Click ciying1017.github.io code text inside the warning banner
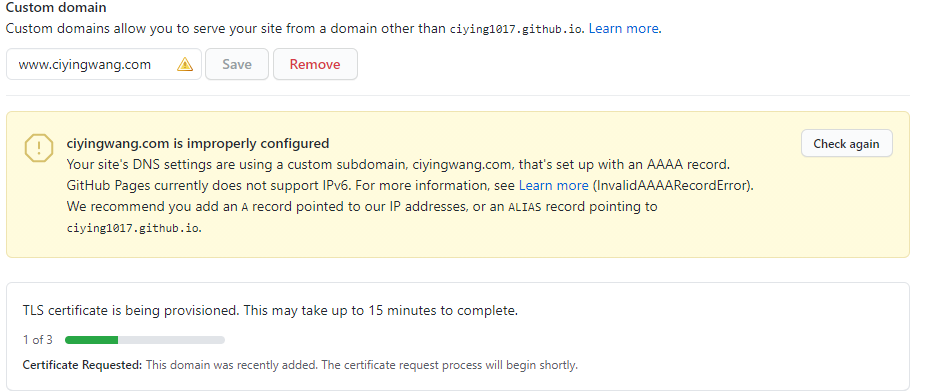This screenshot has height=392, width=939. pos(132,228)
